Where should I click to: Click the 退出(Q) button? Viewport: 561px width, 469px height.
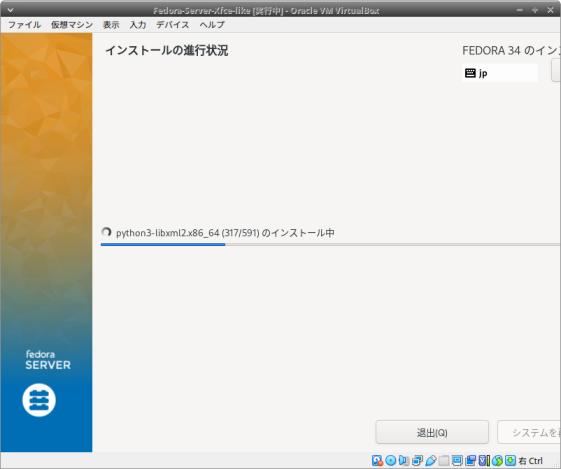tap(432, 433)
